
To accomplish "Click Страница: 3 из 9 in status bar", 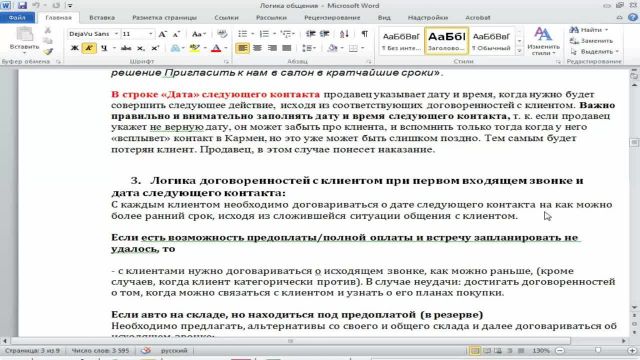I will 32,351.
